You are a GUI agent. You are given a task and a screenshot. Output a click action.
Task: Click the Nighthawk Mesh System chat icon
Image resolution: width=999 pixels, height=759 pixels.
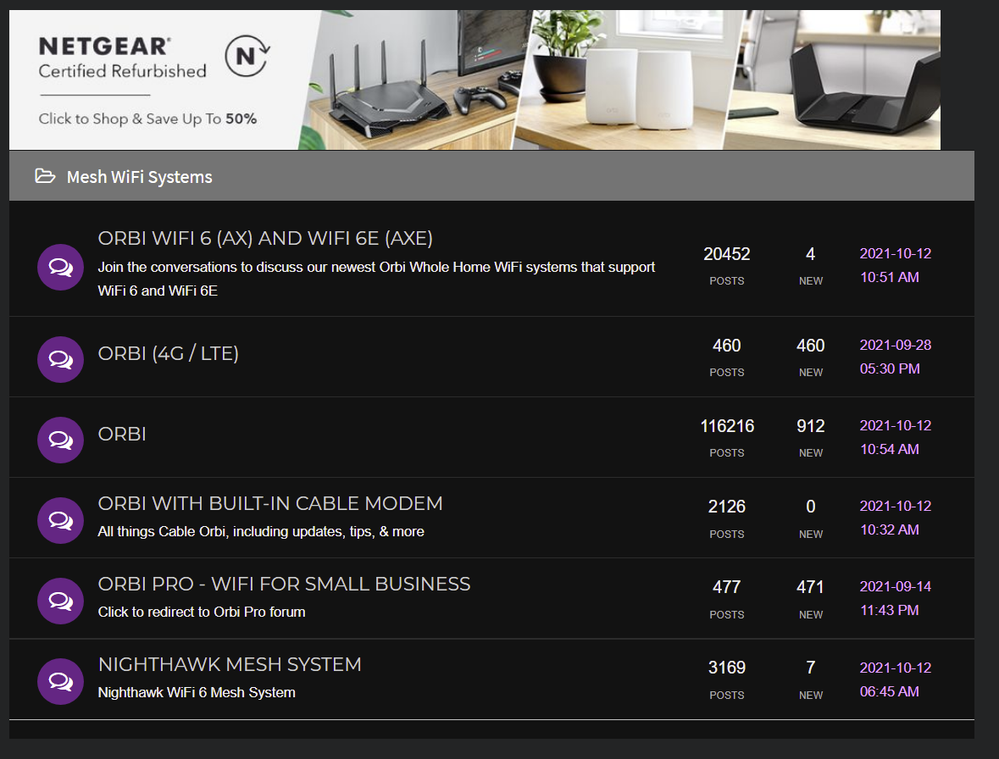[61, 681]
